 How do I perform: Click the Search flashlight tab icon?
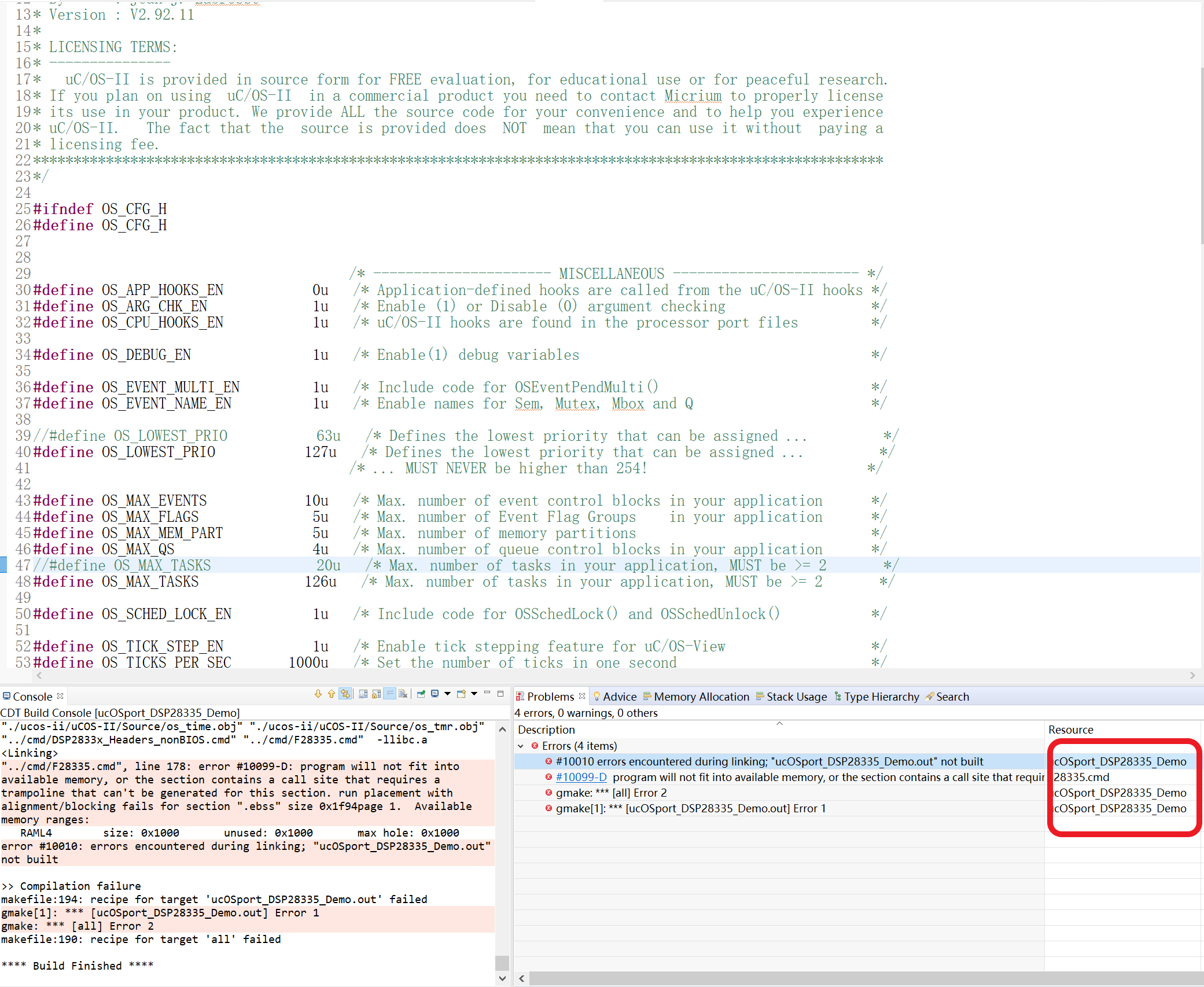[929, 696]
